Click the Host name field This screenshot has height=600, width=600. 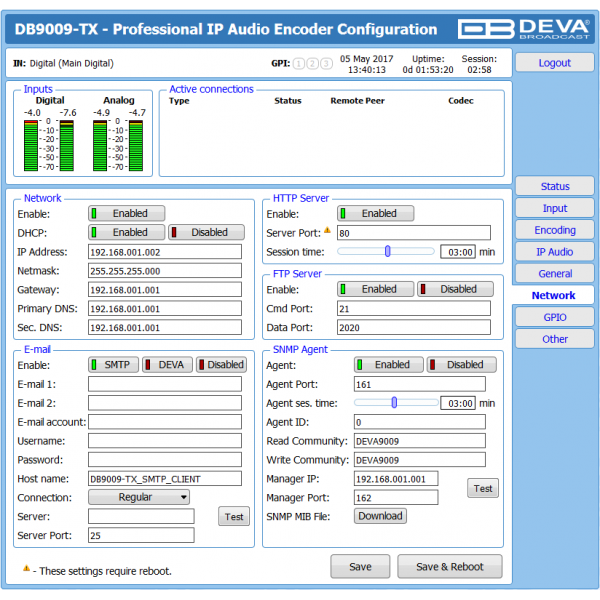tap(165, 479)
